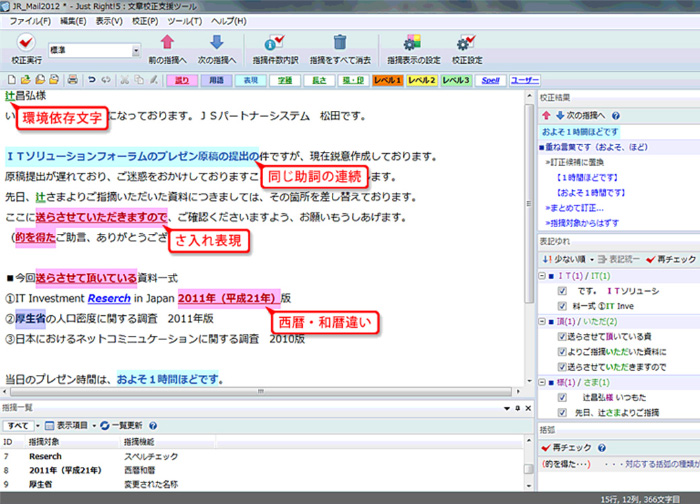The height and width of the screenshot is (504, 700).
Task: Uncheck the 'です。ITソリューシ' checkbox
Action: click(562, 291)
